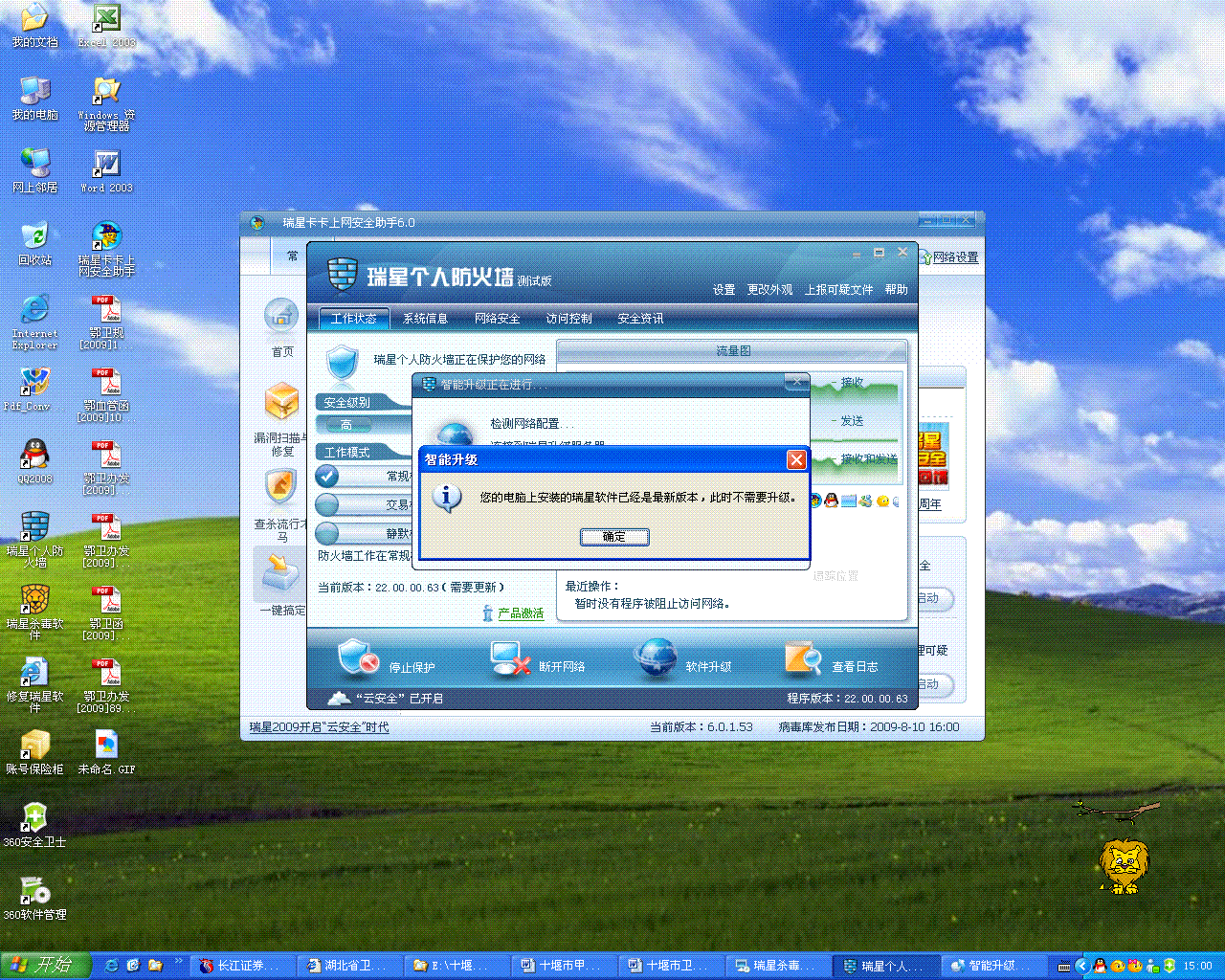This screenshot has width=1225, height=980.
Task: Select the 360安全卫士 desktop icon
Action: click(34, 826)
